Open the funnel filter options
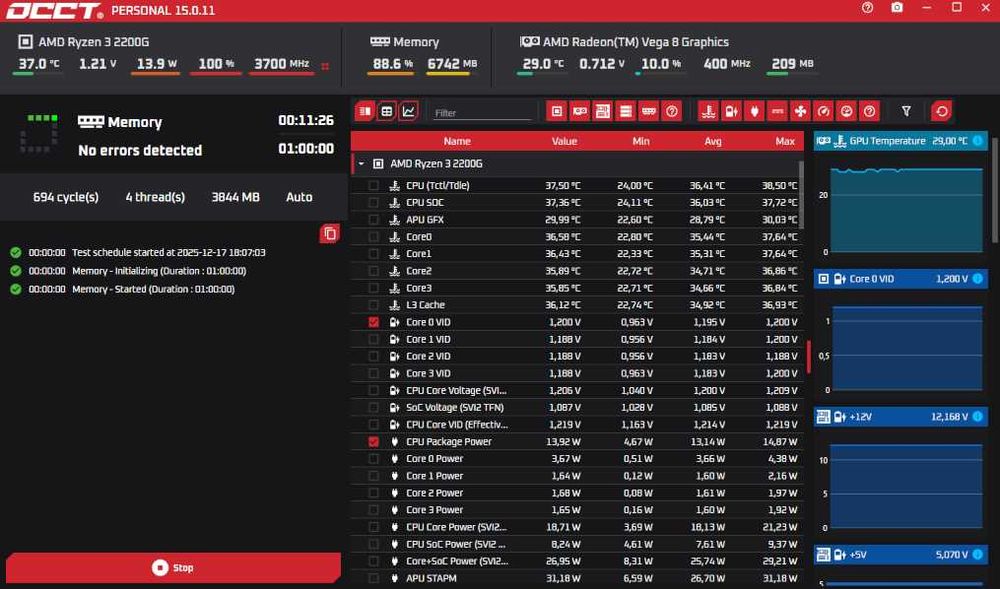Viewport: 1000px width, 589px height. point(906,111)
